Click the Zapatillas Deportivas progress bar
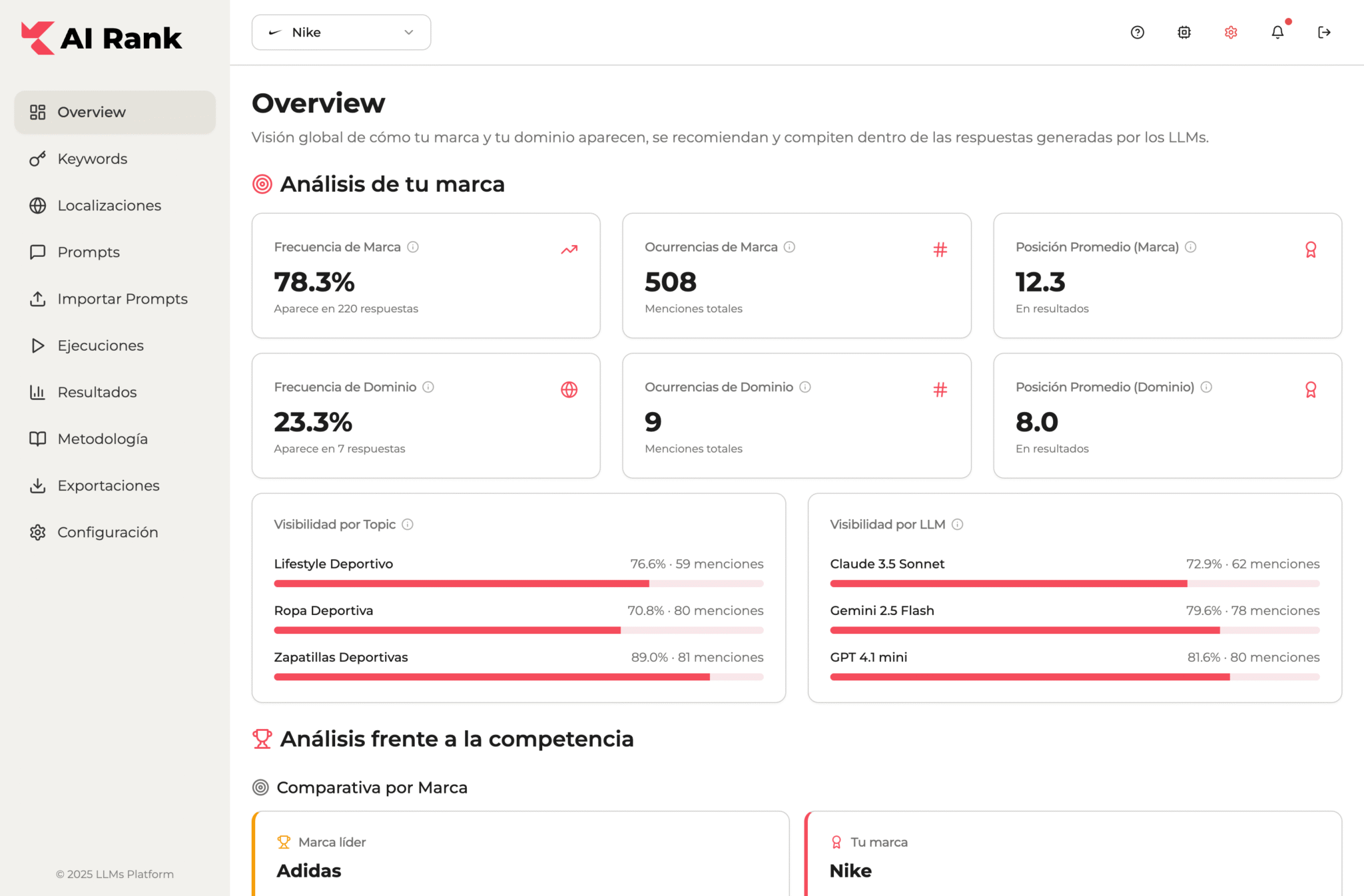1364x896 pixels. coord(519,677)
